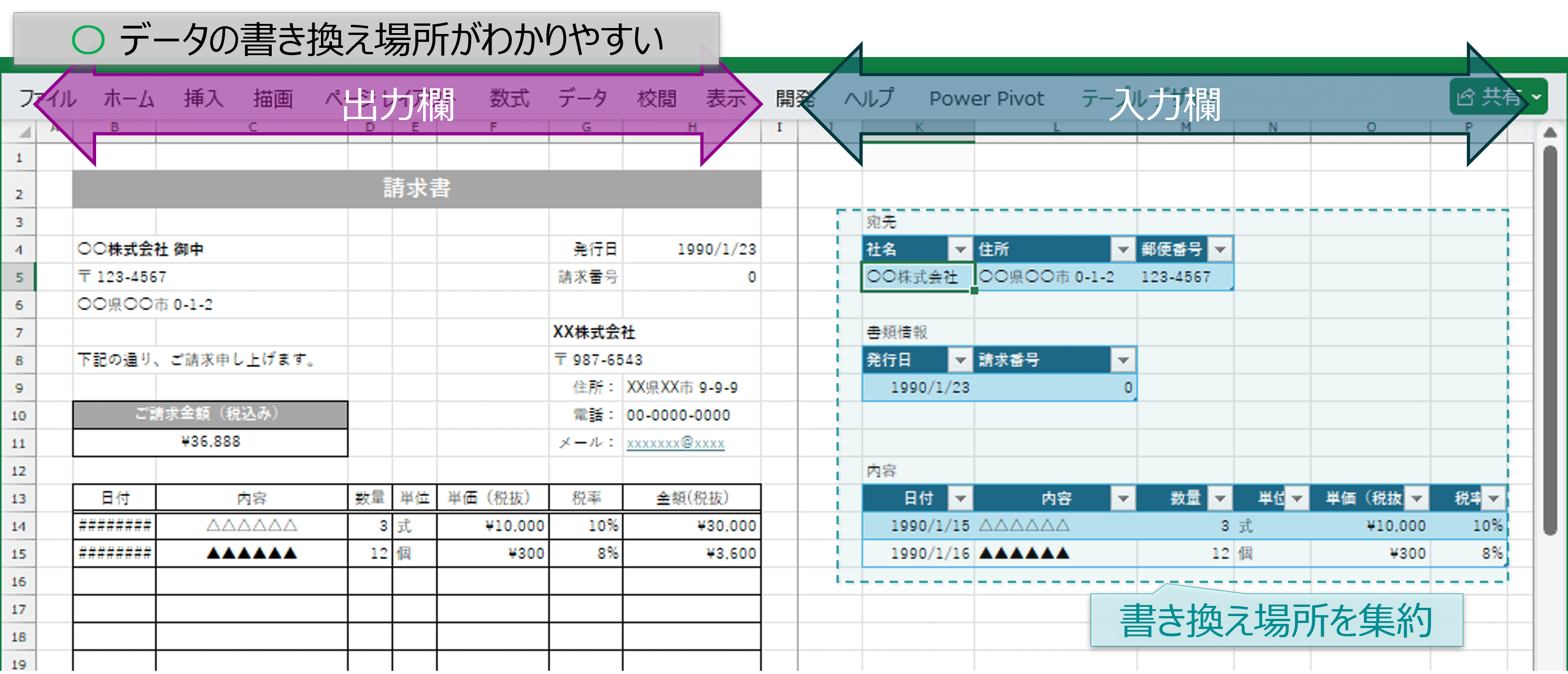The image size is (1568, 674).
Task: Open the Power Pivot tab
Action: pos(986,98)
